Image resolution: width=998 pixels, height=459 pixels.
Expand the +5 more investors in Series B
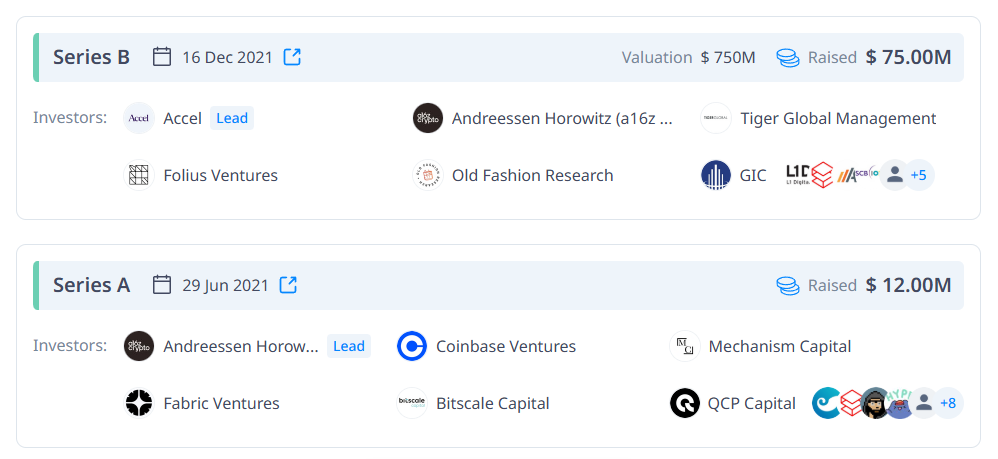coord(918,175)
